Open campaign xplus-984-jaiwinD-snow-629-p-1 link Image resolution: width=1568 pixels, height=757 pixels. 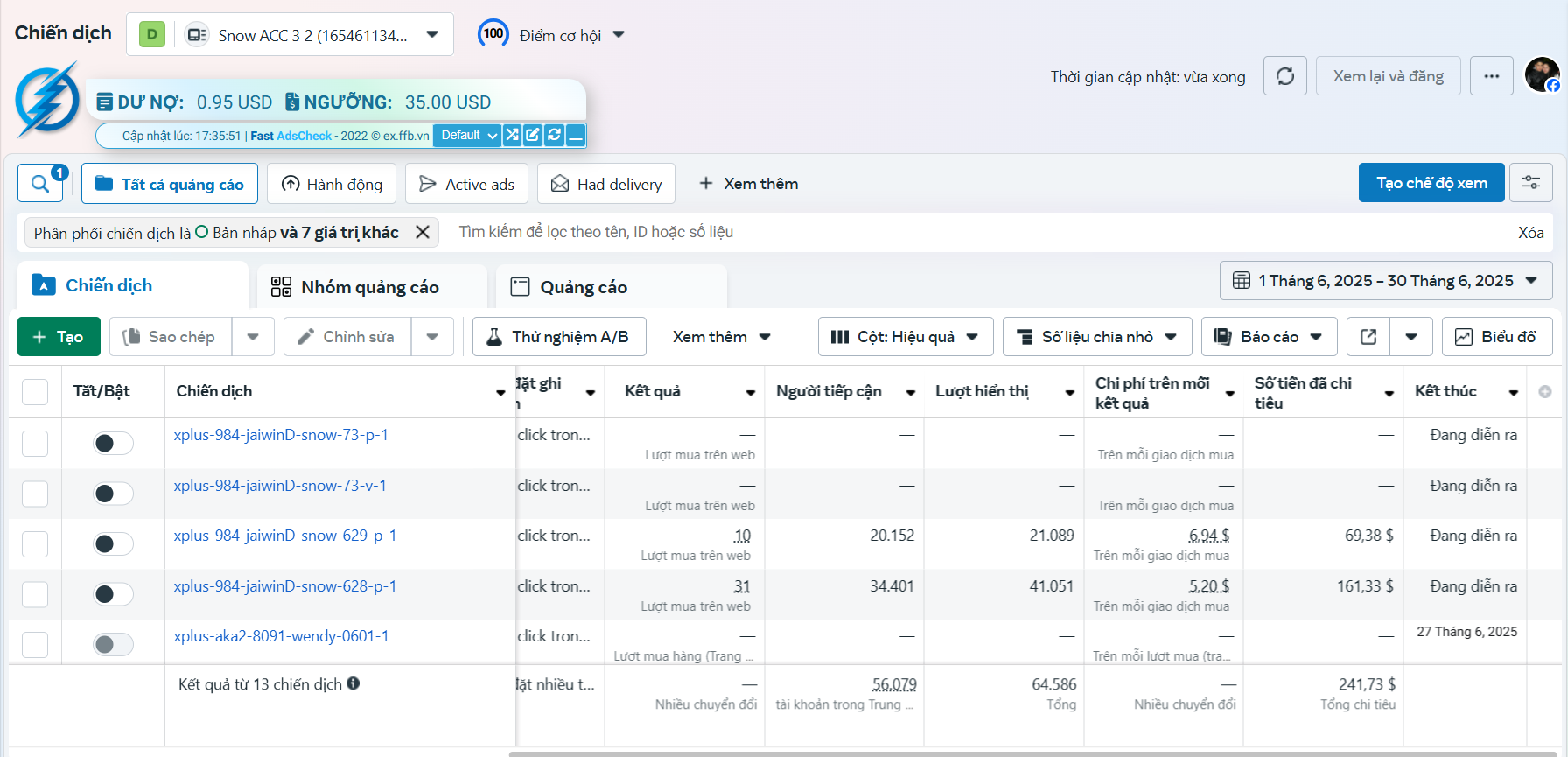click(x=285, y=535)
